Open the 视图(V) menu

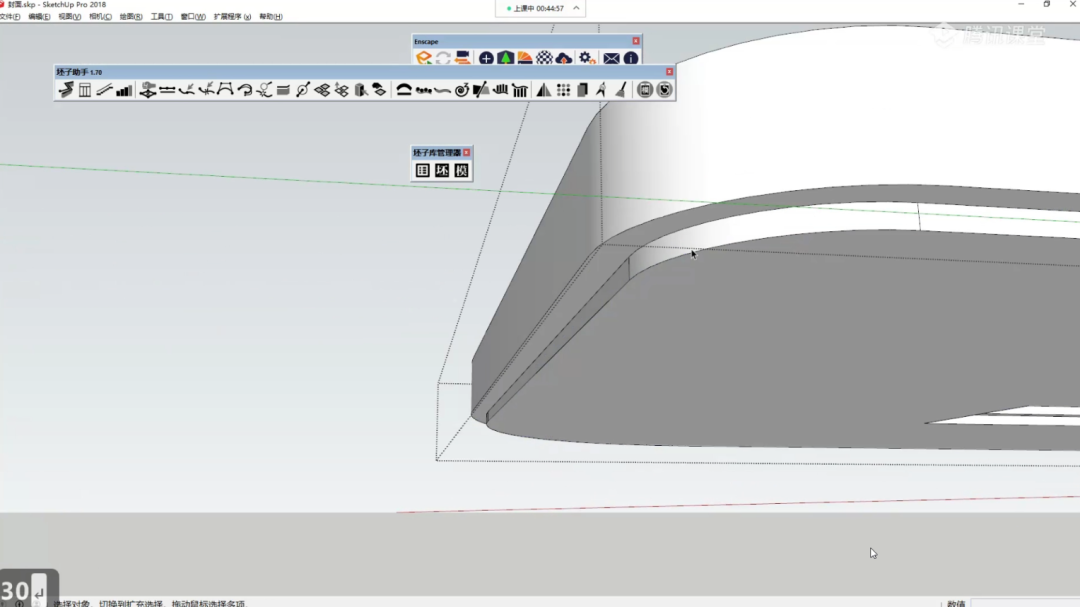(70, 17)
